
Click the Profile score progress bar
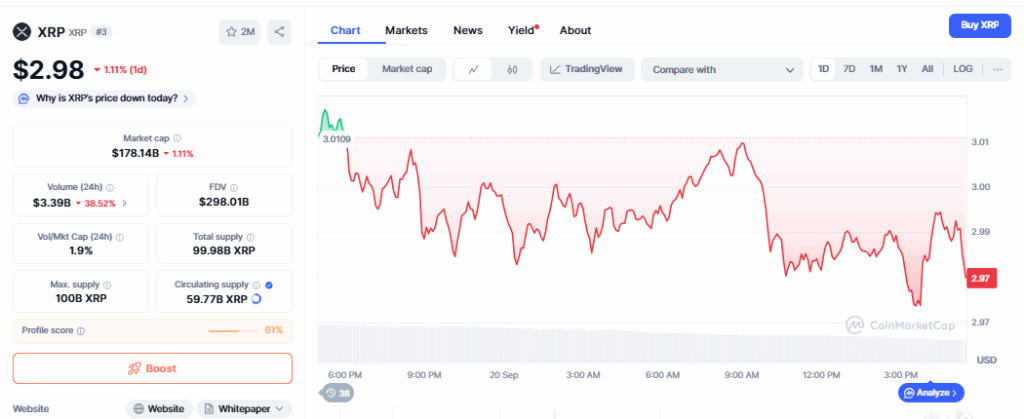tap(234, 331)
